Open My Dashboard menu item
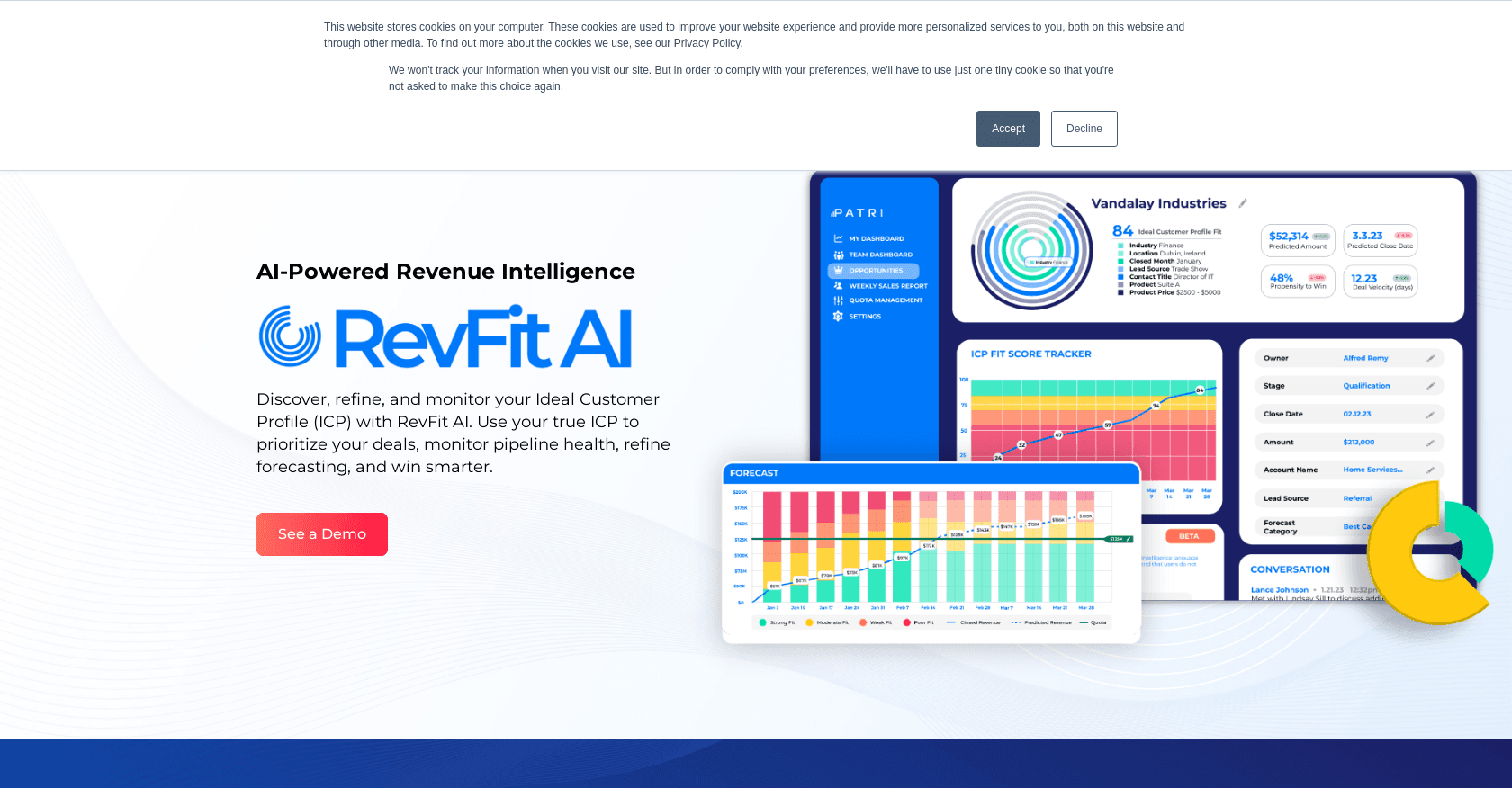1512x788 pixels. (877, 238)
